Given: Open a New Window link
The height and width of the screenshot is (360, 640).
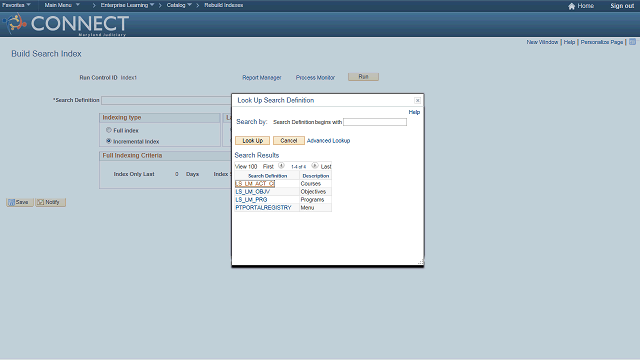Looking at the screenshot, I should pyautogui.click(x=542, y=42).
